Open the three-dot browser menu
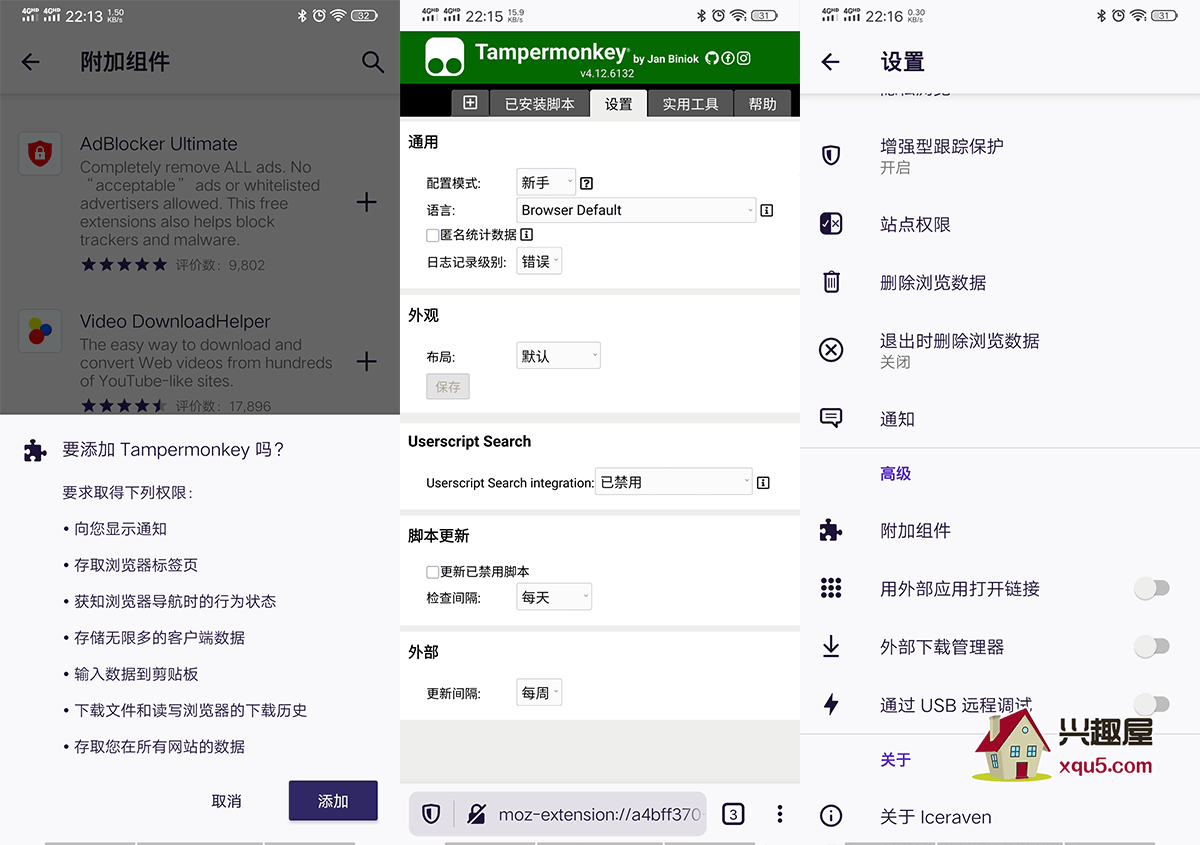The width and height of the screenshot is (1200, 845). [780, 814]
